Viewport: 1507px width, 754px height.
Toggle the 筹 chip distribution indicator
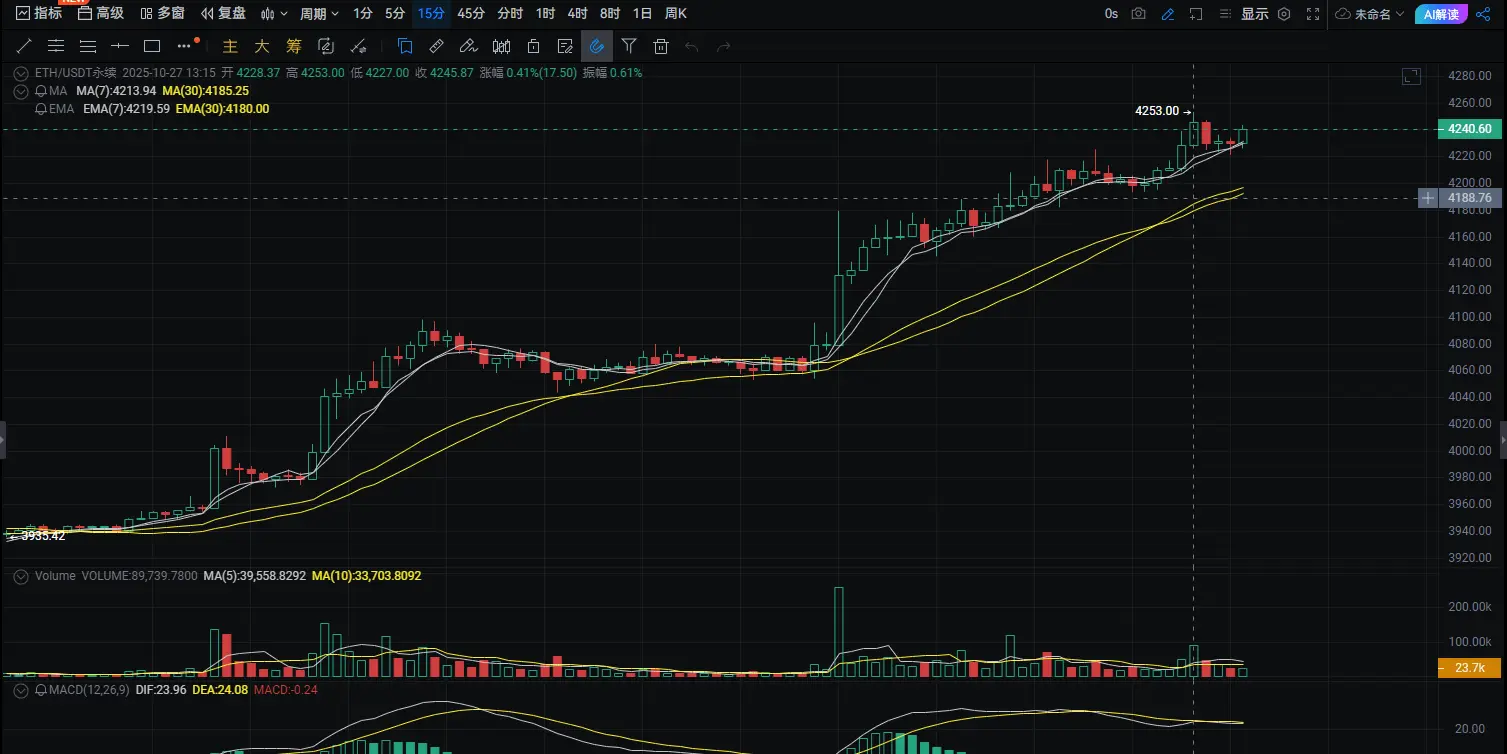(x=294, y=46)
